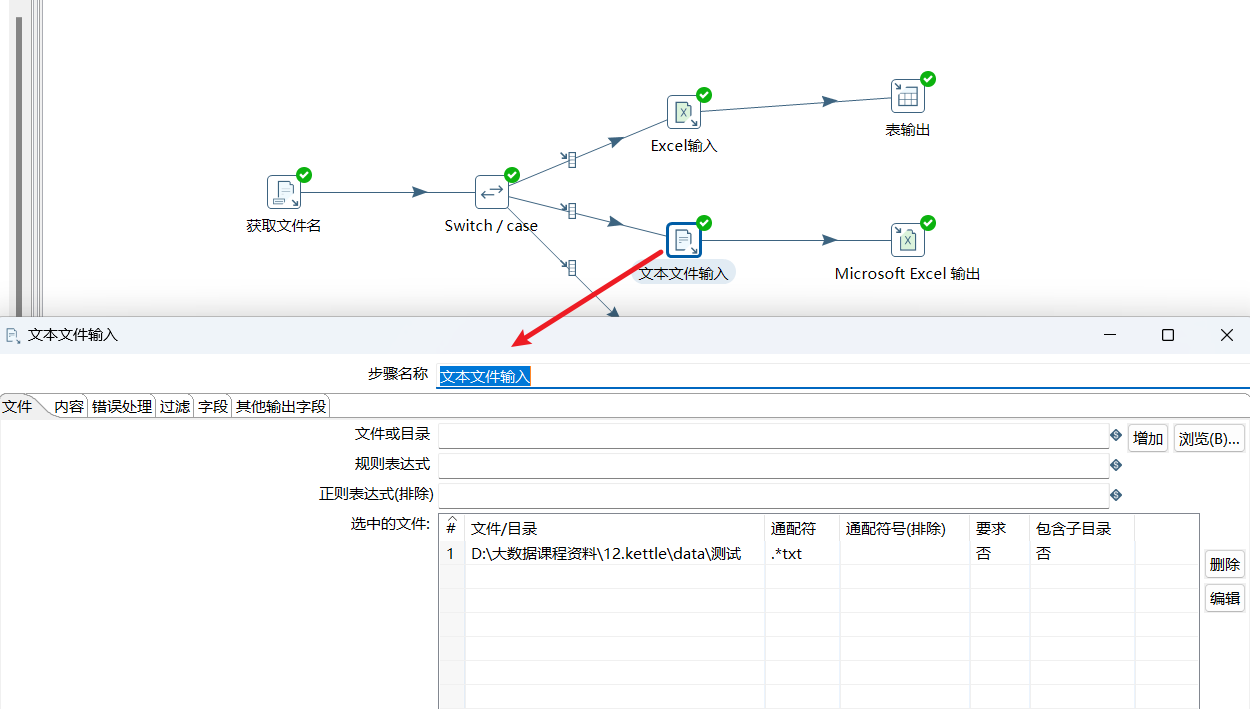1250x709 pixels.
Task: Click the variable icon beside 正则表达式(排除) field
Action: click(x=1116, y=494)
